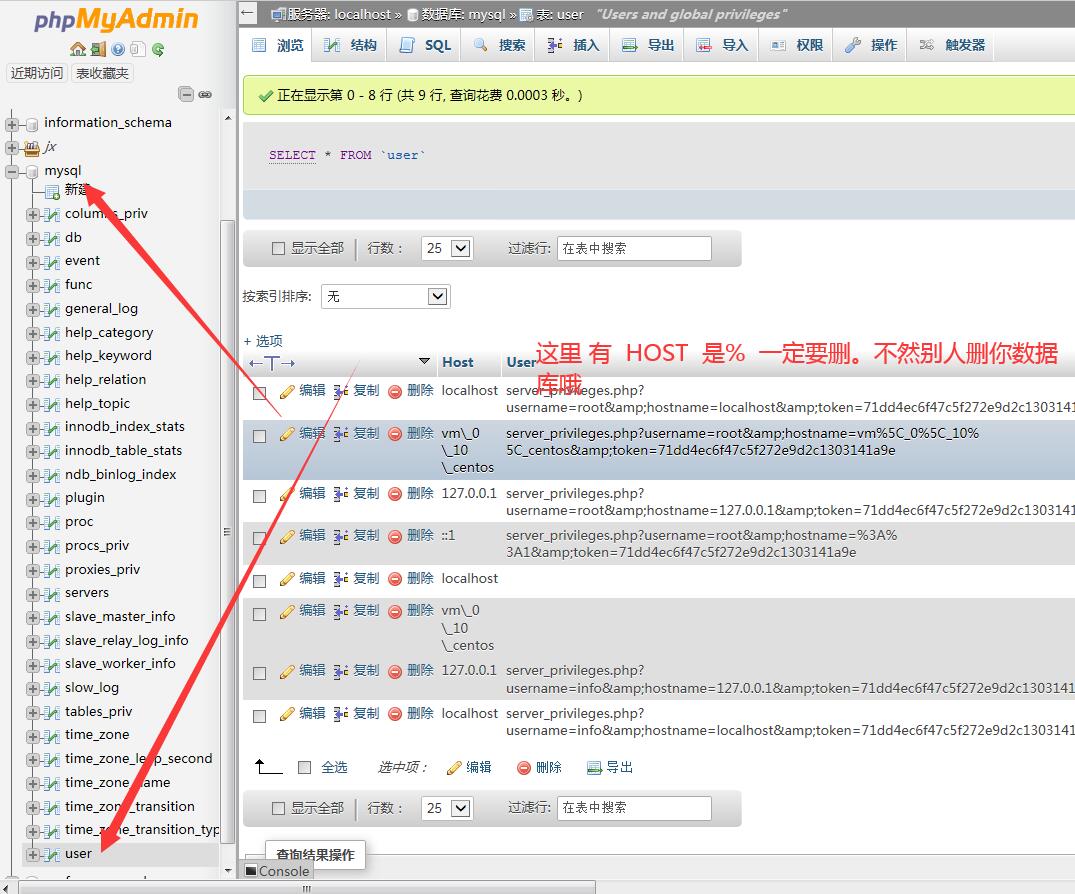Click the logout door icon
The height and width of the screenshot is (894, 1075).
click(97, 49)
